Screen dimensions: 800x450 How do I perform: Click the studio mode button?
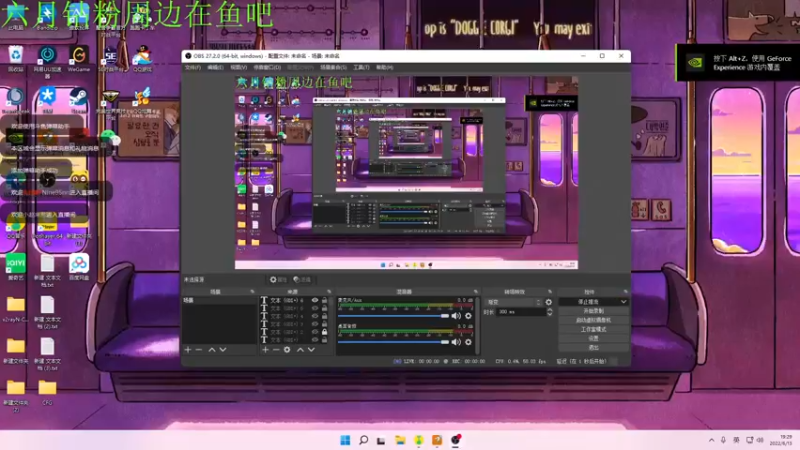pyautogui.click(x=593, y=329)
